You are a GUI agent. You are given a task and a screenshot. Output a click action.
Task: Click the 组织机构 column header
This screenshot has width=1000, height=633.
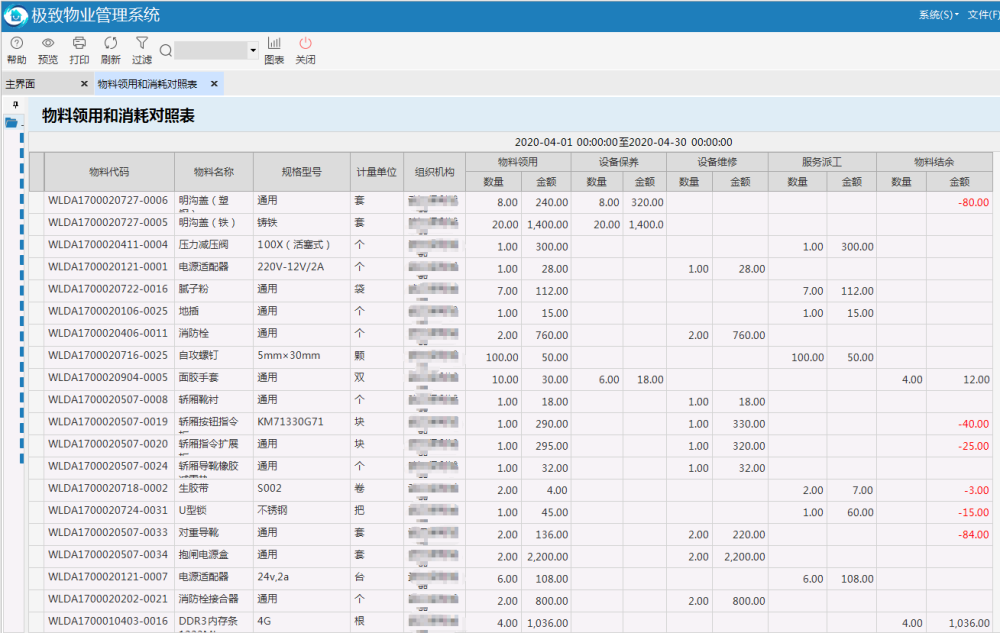pyautogui.click(x=434, y=172)
